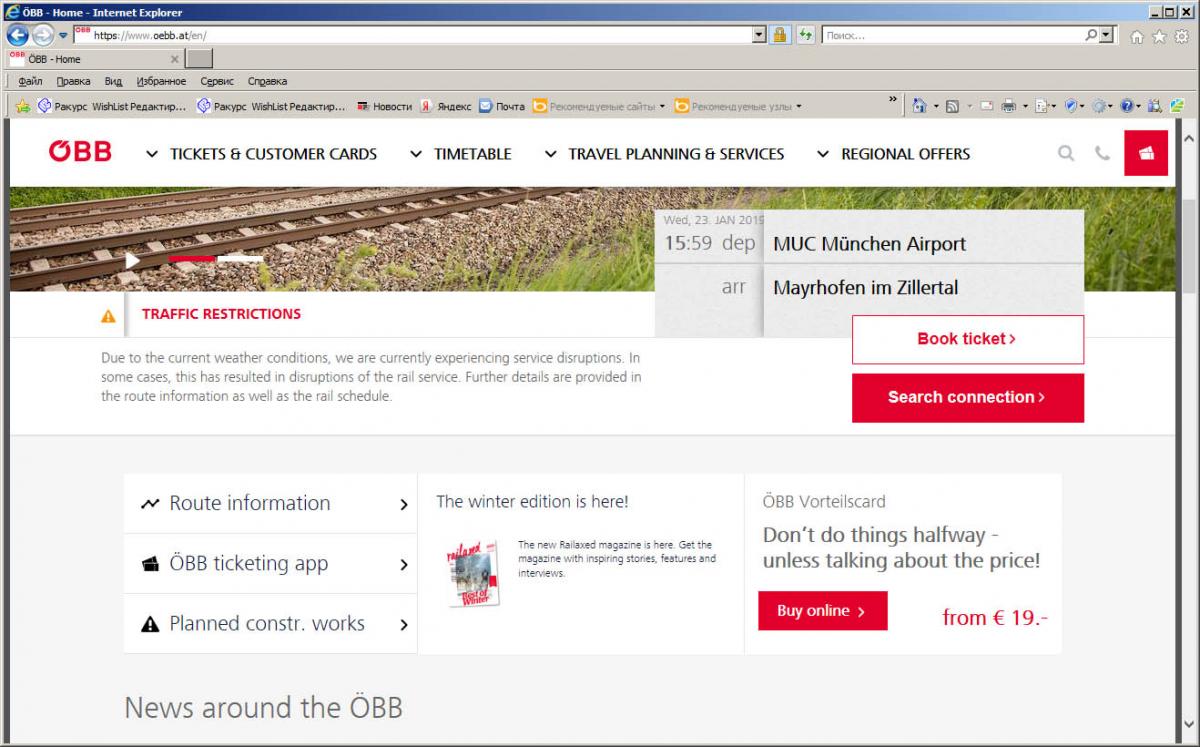
Task: Expand the Timetable navigation menu
Action: coord(460,154)
